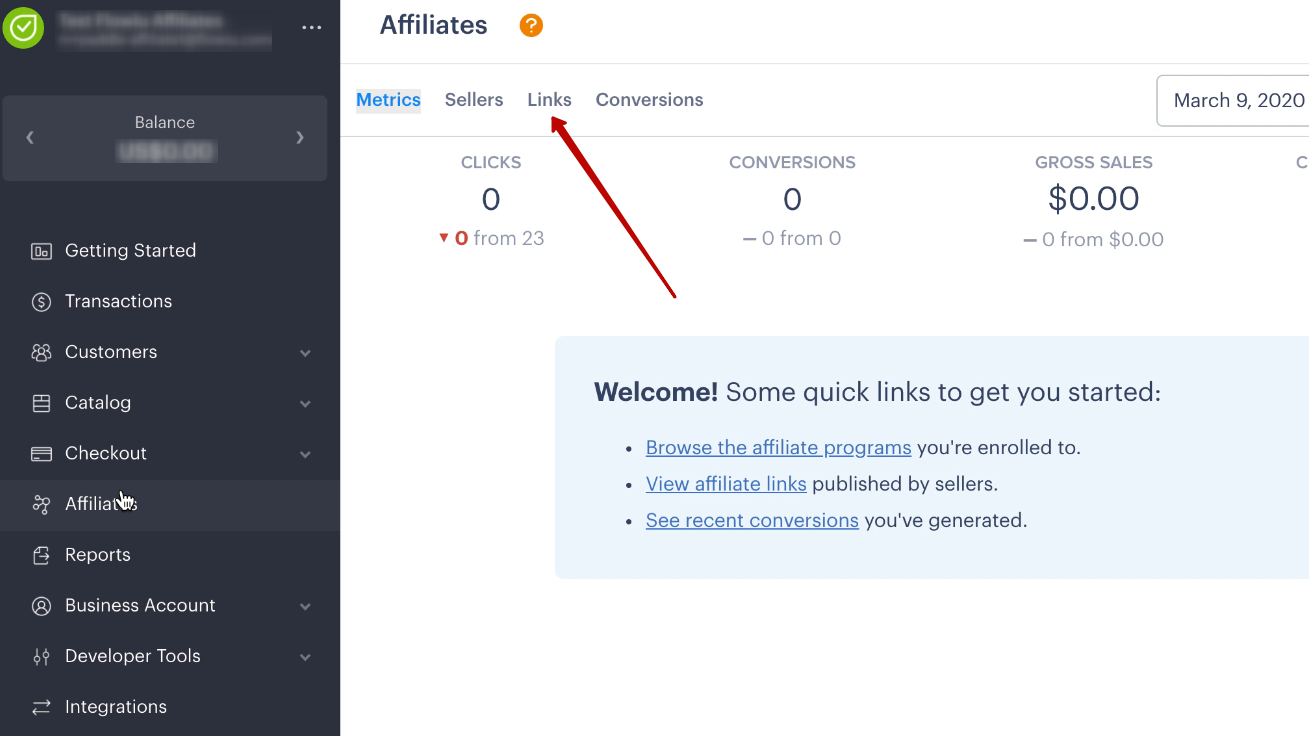Screen dimensions: 1309x736
Task: Click the Developer Tools icon
Action: point(41,657)
